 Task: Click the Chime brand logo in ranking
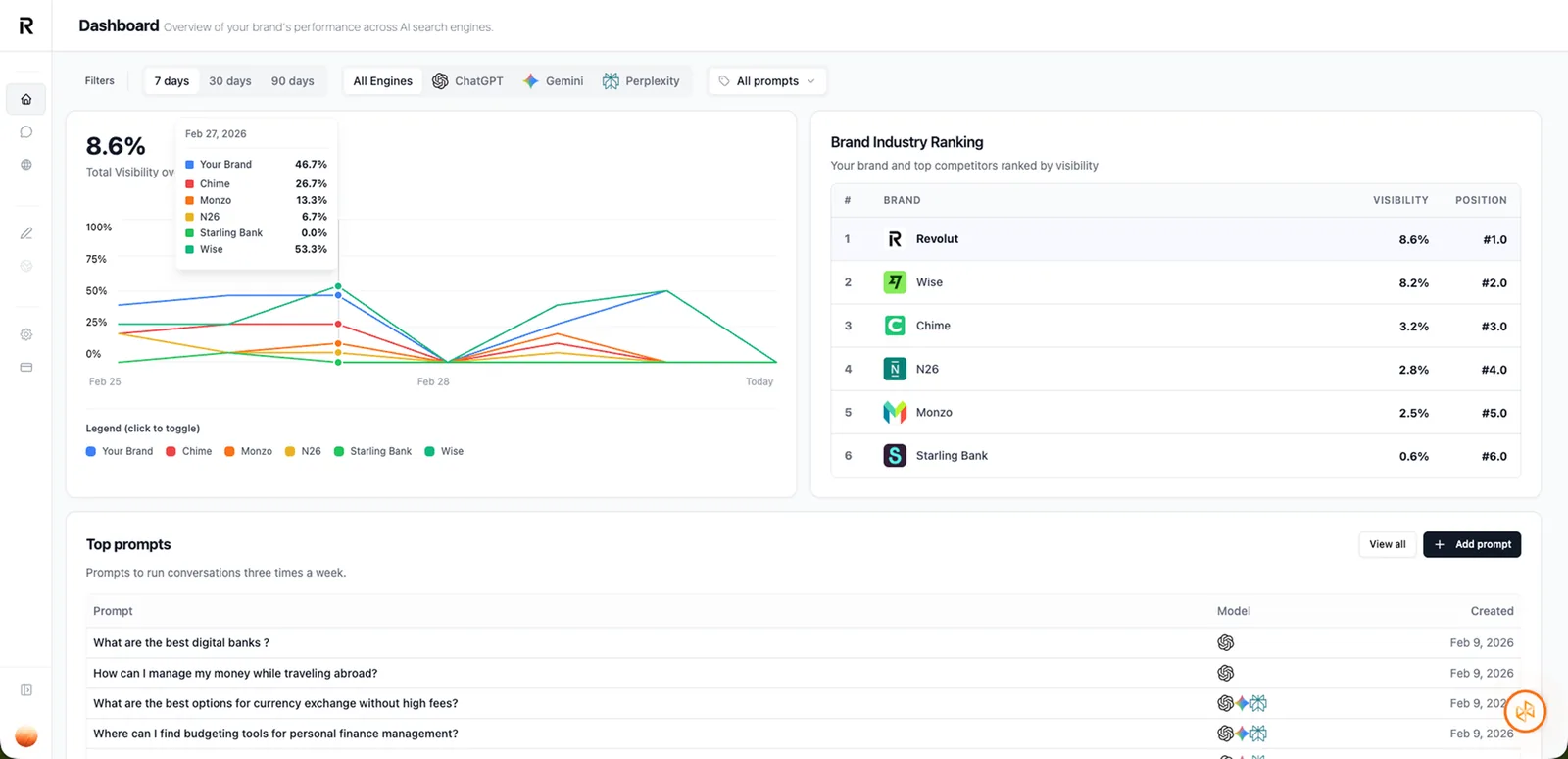[895, 326]
